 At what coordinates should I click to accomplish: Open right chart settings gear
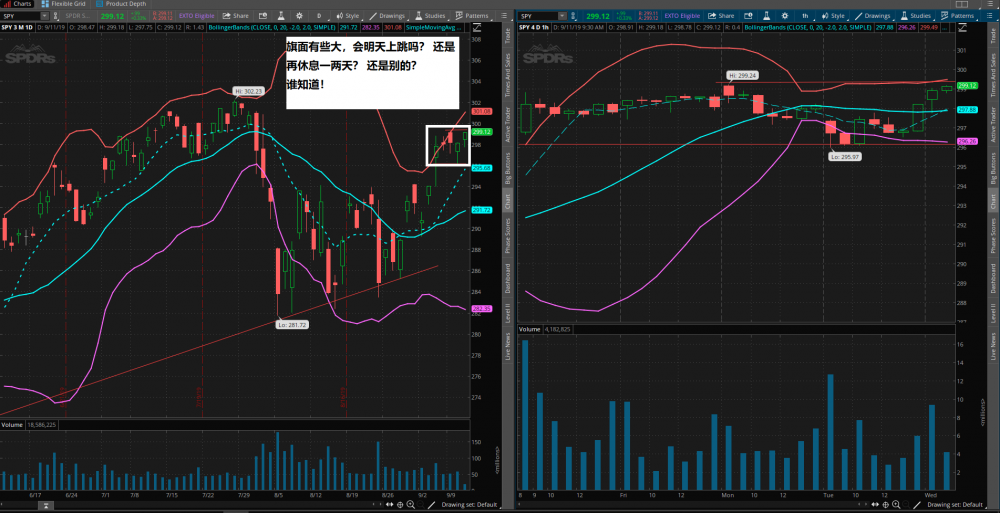point(785,16)
